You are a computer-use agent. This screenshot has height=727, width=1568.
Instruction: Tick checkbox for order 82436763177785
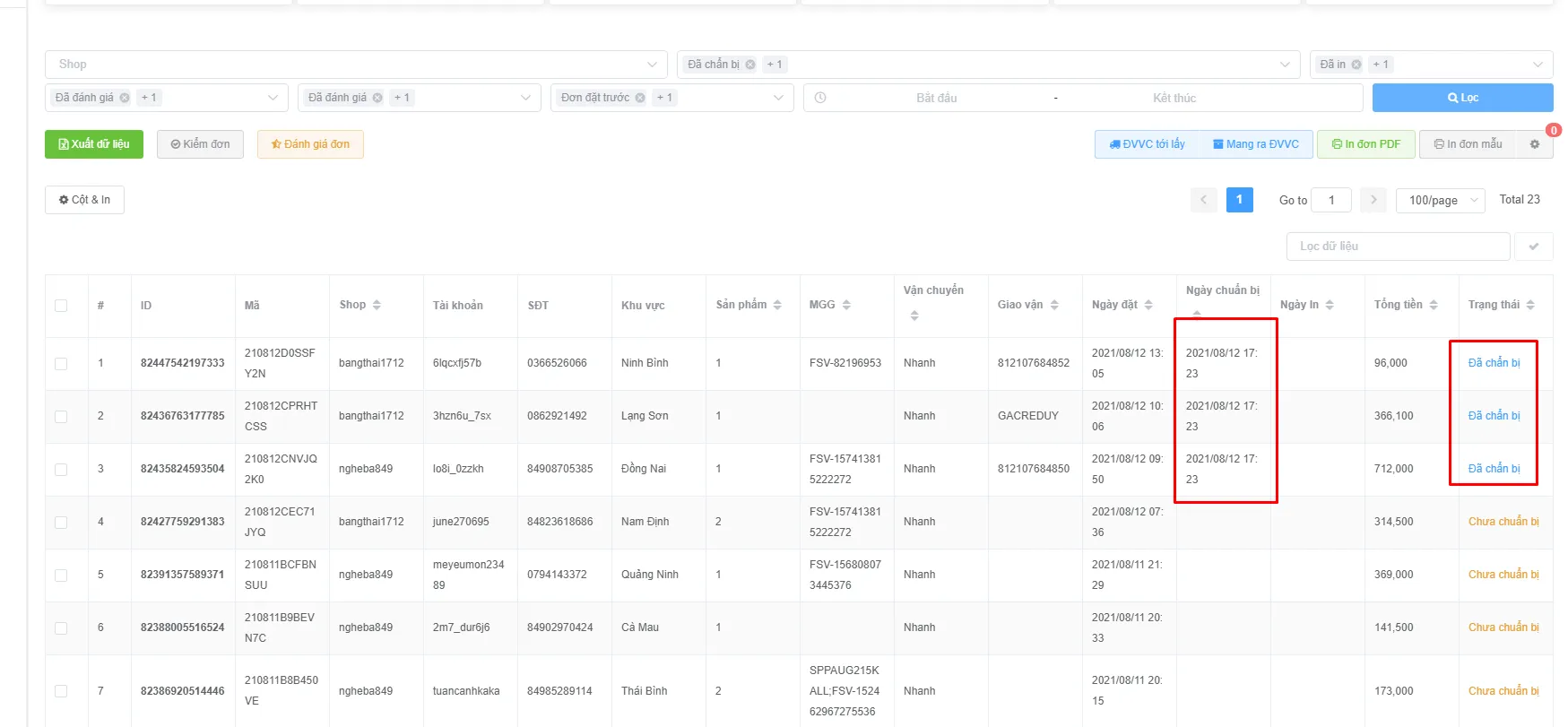click(x=61, y=417)
